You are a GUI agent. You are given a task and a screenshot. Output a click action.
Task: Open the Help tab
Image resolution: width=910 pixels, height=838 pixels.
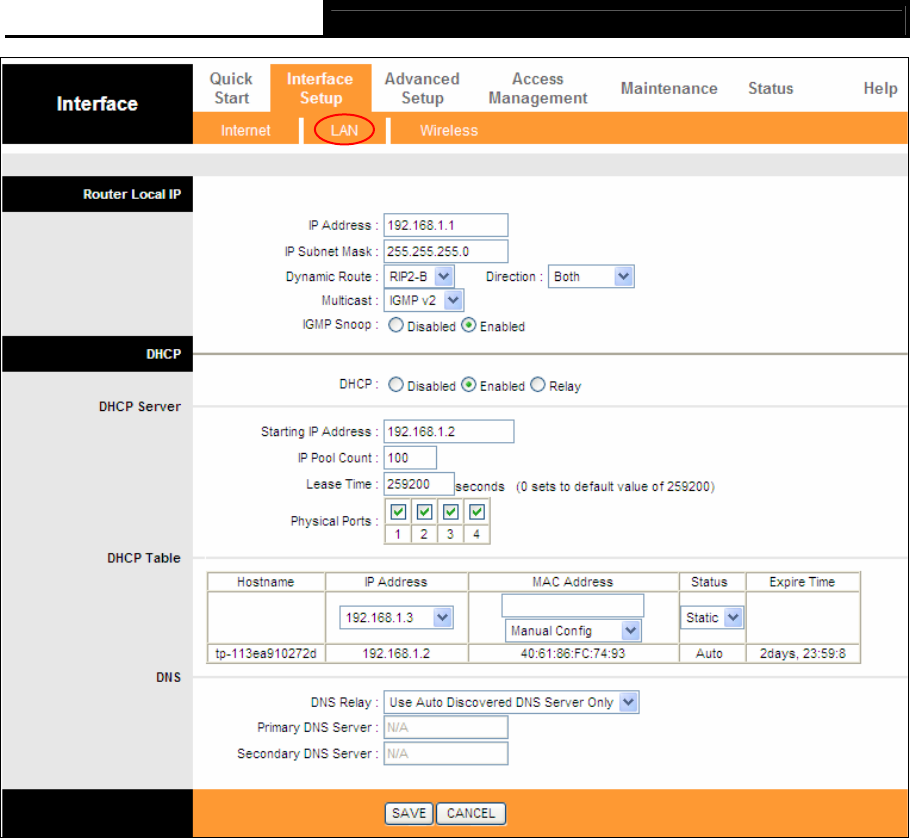[x=880, y=88]
